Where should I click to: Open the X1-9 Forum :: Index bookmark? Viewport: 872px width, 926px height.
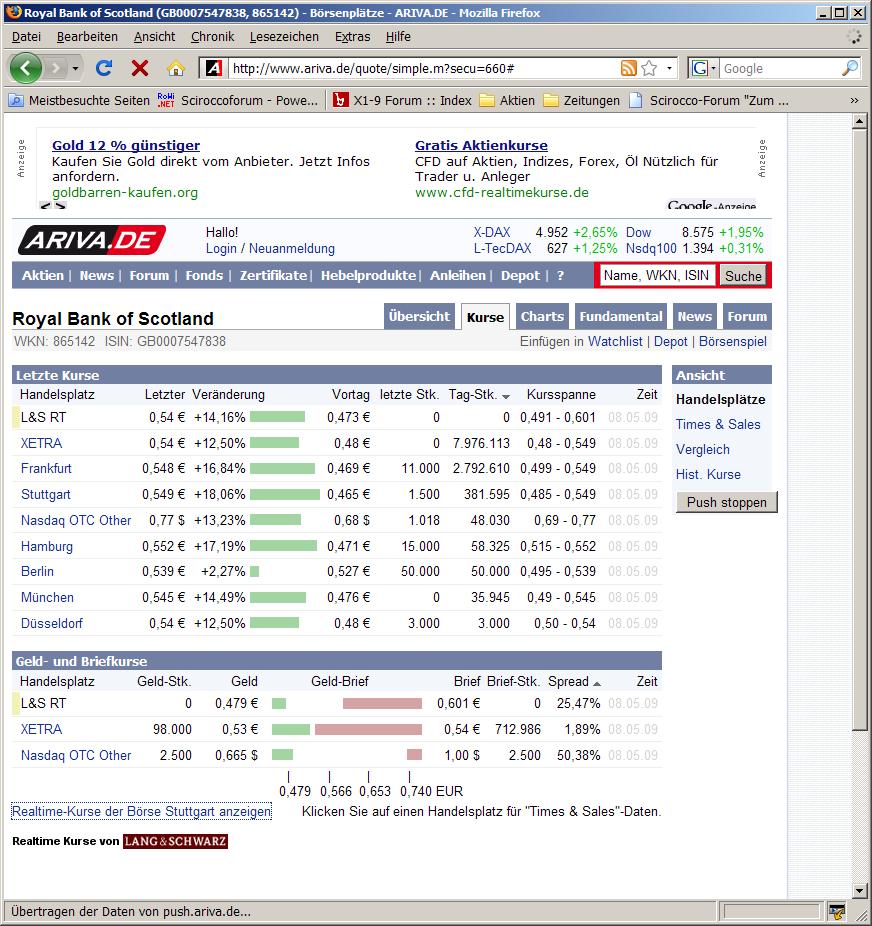(x=403, y=100)
